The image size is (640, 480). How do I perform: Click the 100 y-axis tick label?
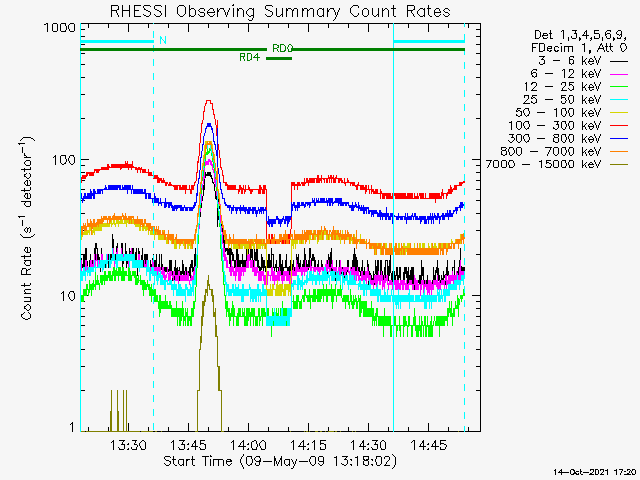click(x=64, y=160)
